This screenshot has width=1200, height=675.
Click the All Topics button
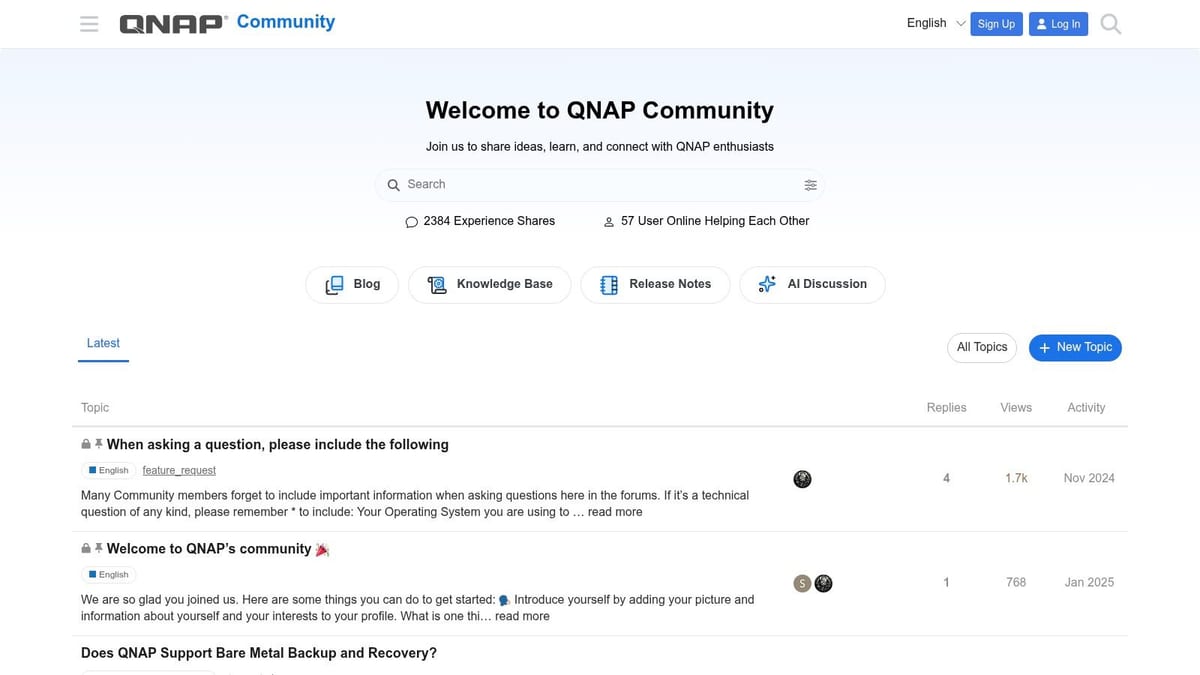(982, 347)
